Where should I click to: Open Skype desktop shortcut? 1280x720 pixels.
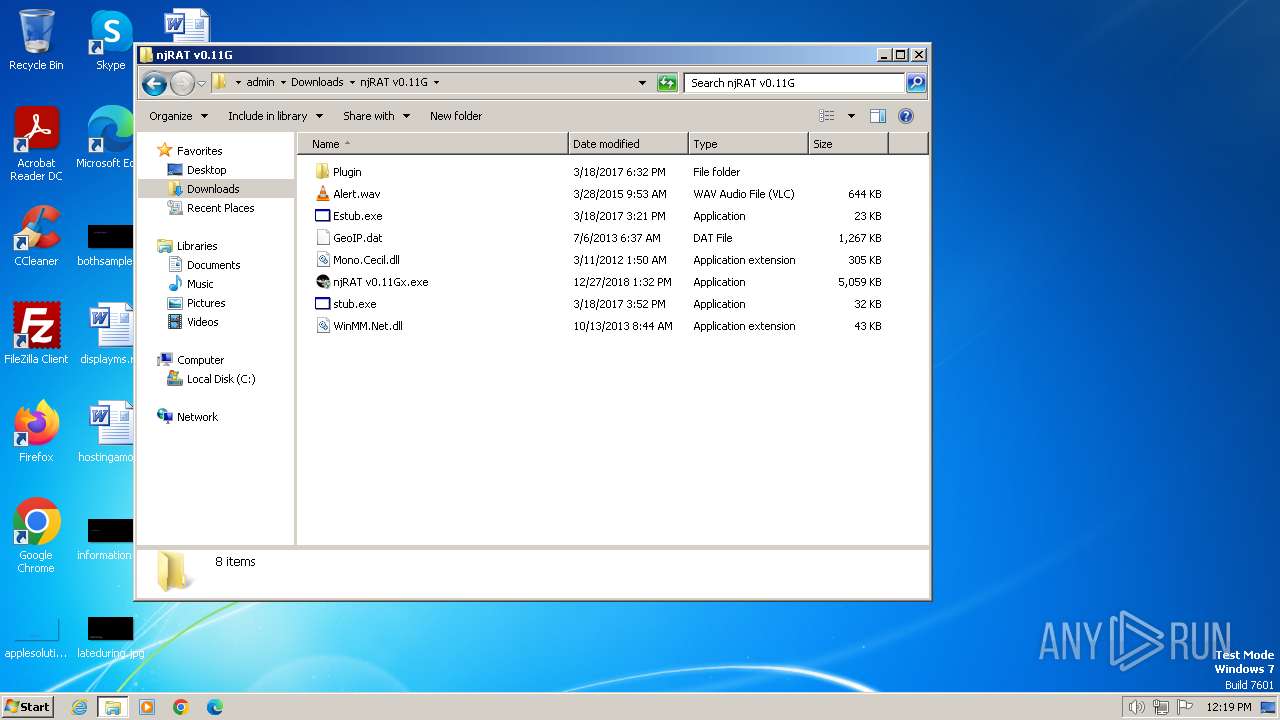tap(111, 40)
